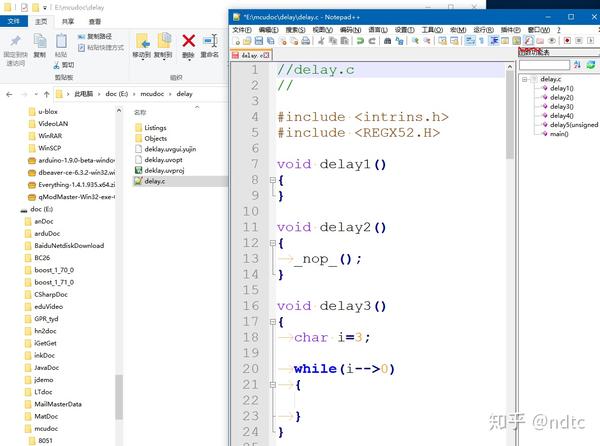Click the Delete red X in Explorer ribbon
Screen dimensions: 600x446
pyautogui.click(x=188, y=41)
